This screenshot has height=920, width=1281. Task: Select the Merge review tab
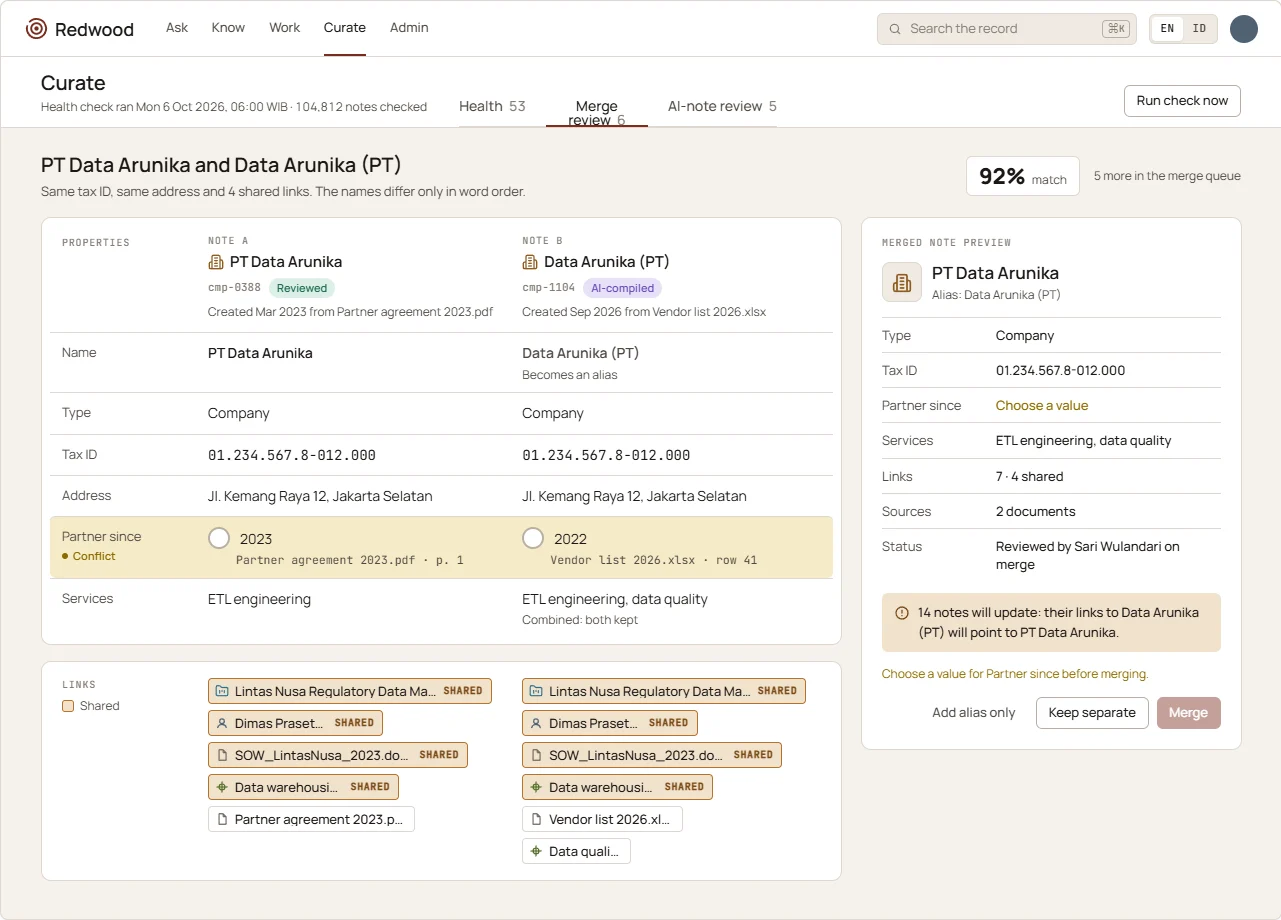click(597, 113)
